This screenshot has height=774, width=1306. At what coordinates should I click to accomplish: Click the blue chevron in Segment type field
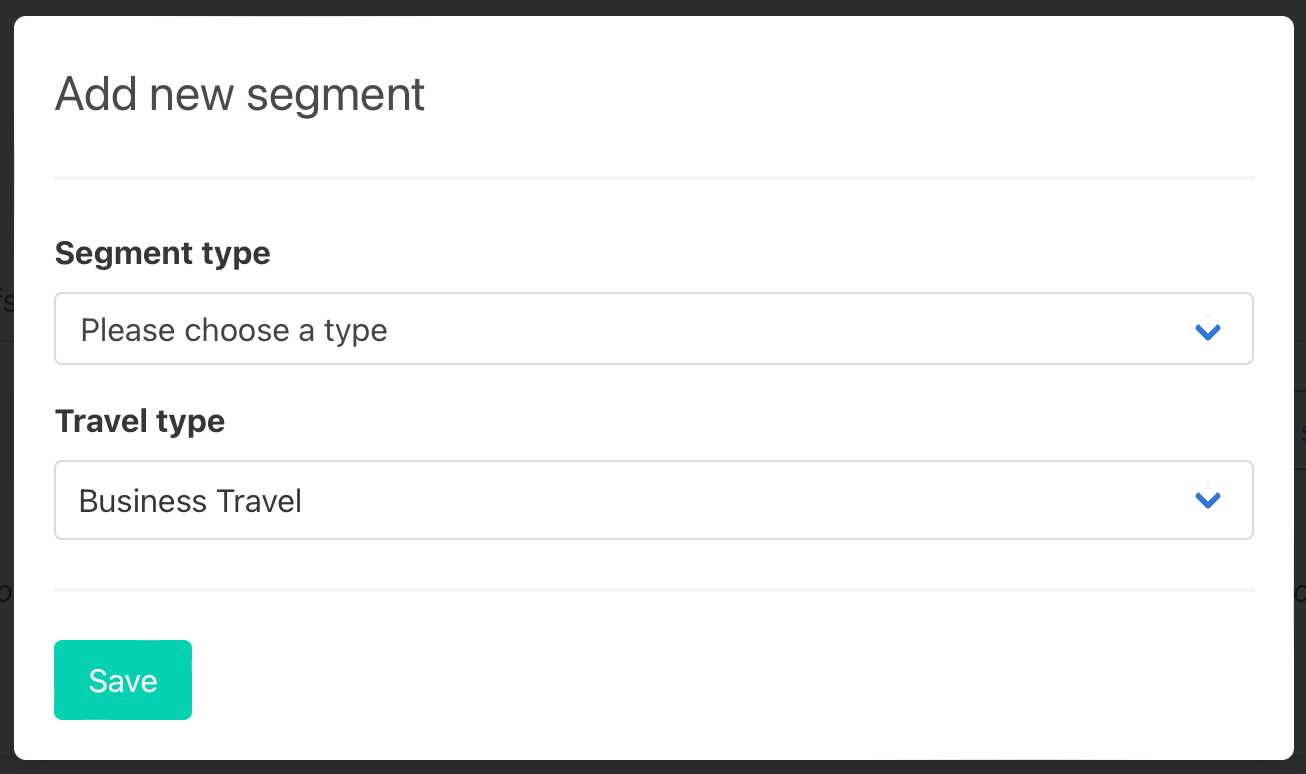tap(1208, 330)
